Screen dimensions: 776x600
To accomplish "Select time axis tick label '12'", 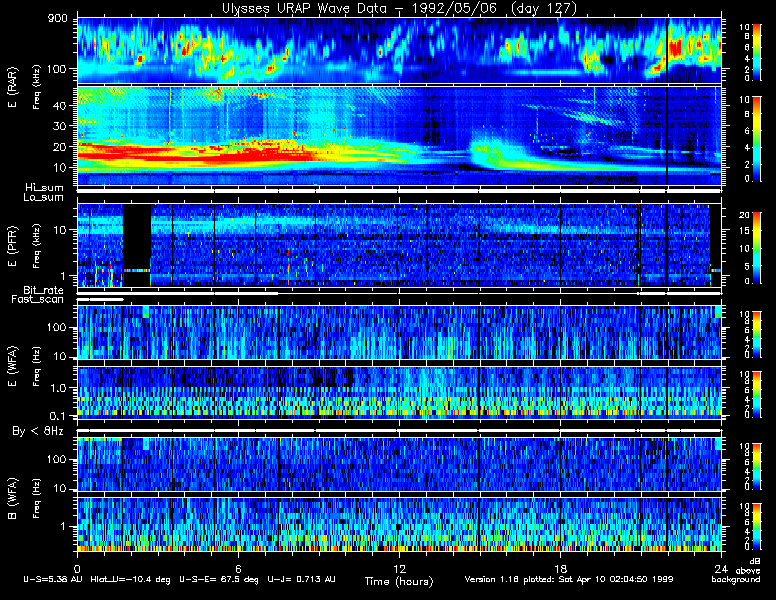I will 399,569.
